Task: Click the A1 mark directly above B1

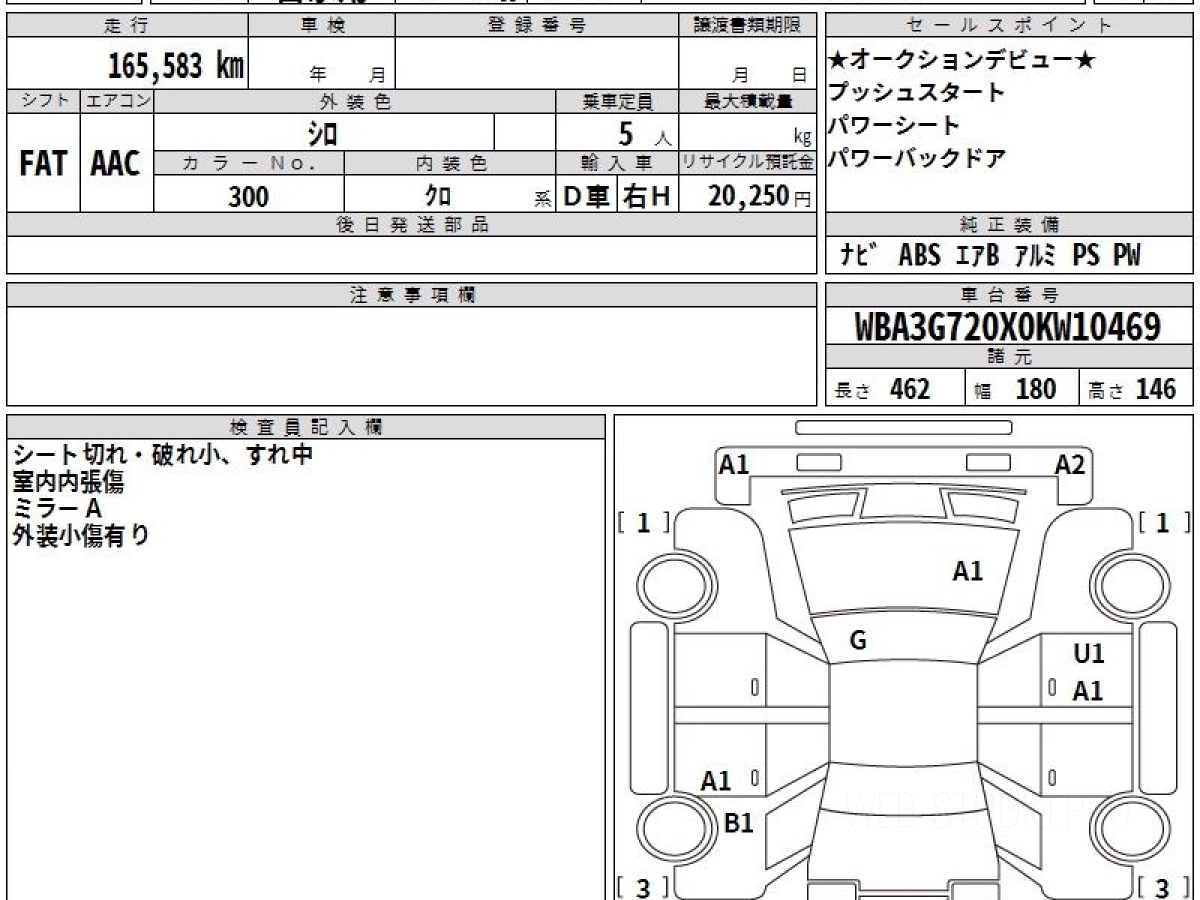Action: tap(715, 782)
